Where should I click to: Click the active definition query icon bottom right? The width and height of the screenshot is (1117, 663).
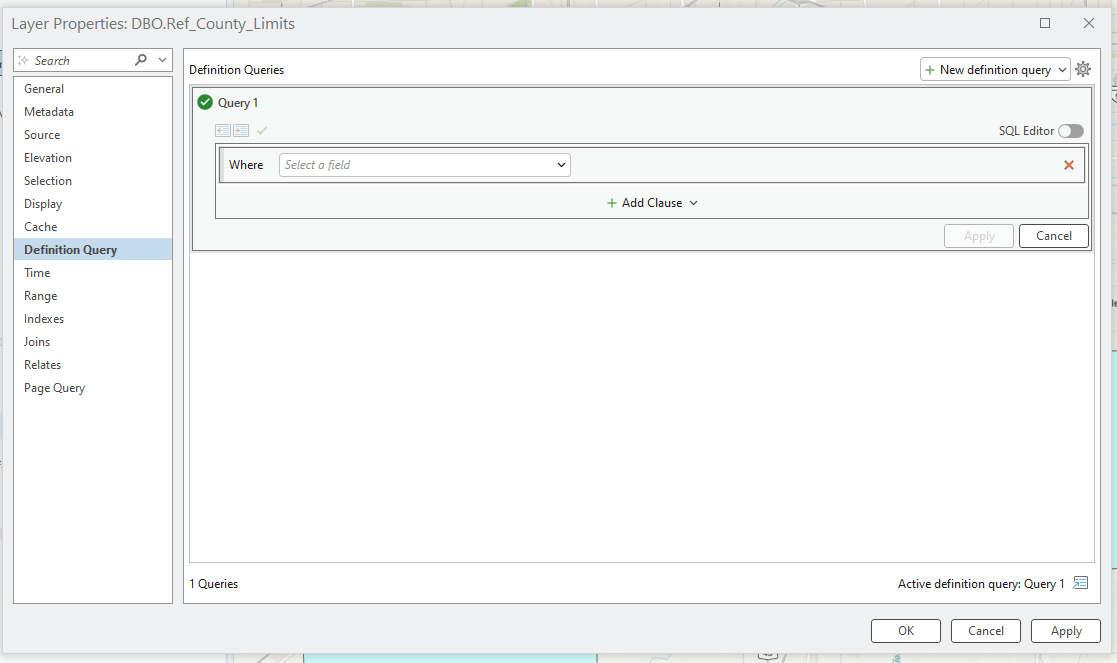(1080, 583)
